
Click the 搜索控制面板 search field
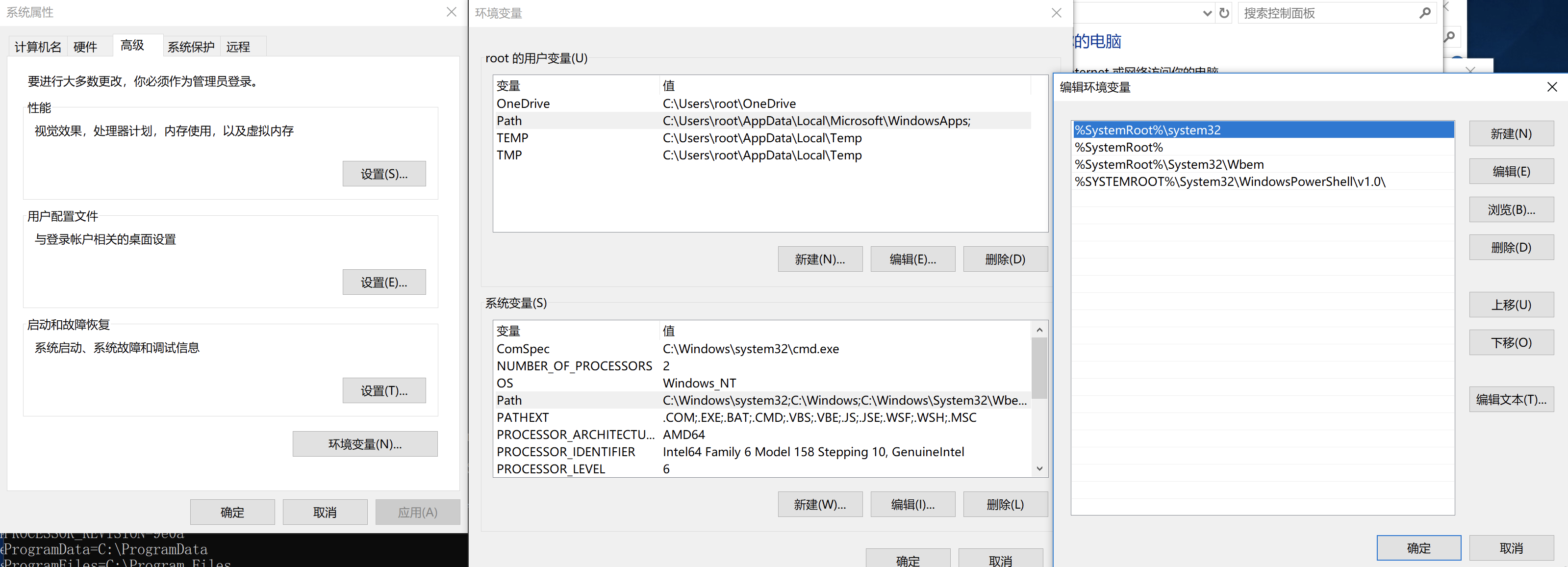1327,13
